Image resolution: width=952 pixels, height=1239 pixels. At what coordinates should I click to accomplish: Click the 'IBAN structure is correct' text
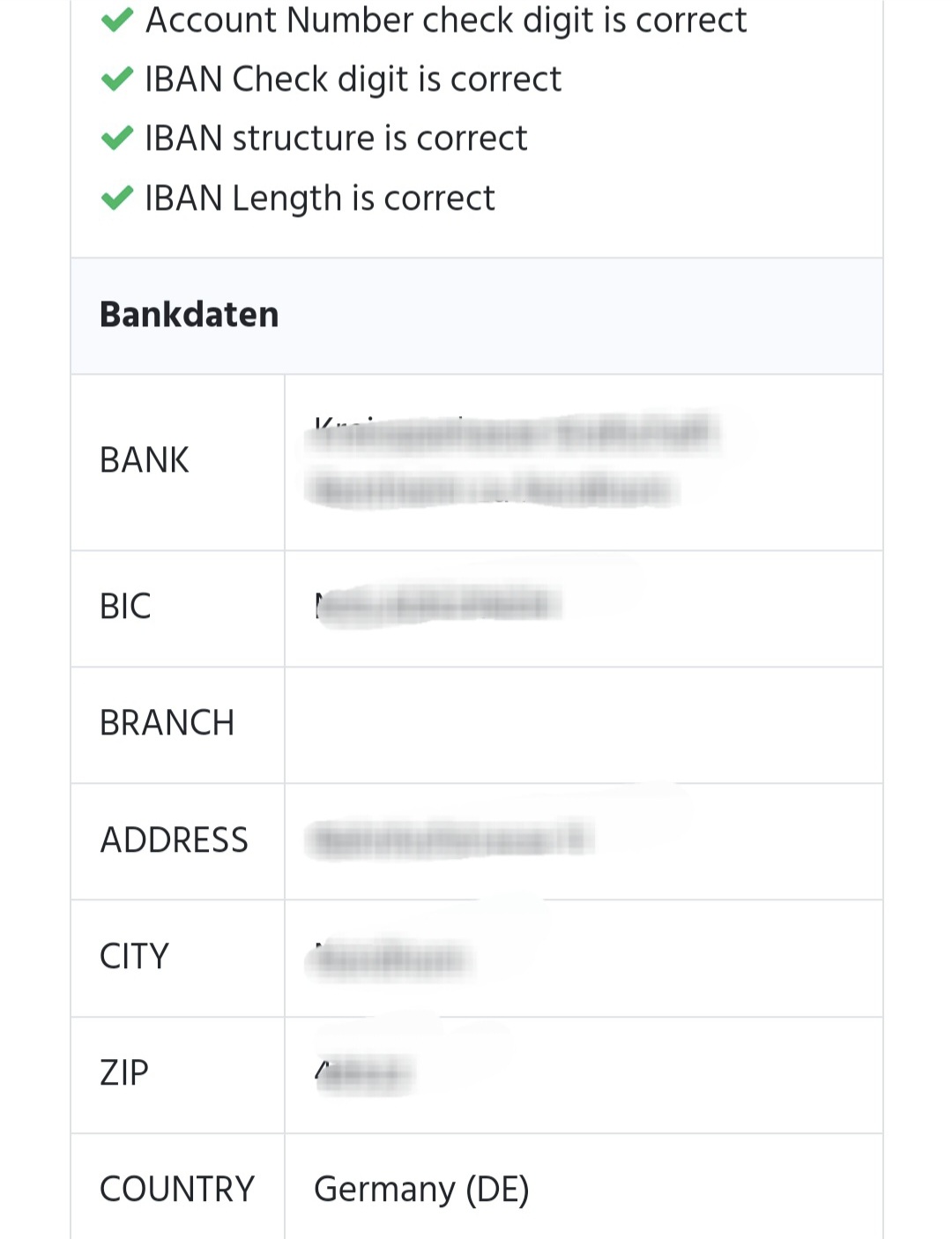pos(336,138)
